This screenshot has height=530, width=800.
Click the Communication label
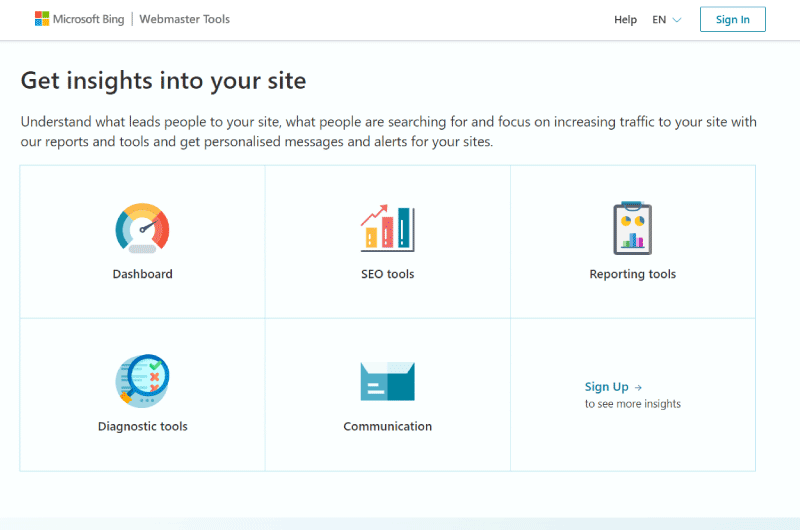pyautogui.click(x=388, y=426)
